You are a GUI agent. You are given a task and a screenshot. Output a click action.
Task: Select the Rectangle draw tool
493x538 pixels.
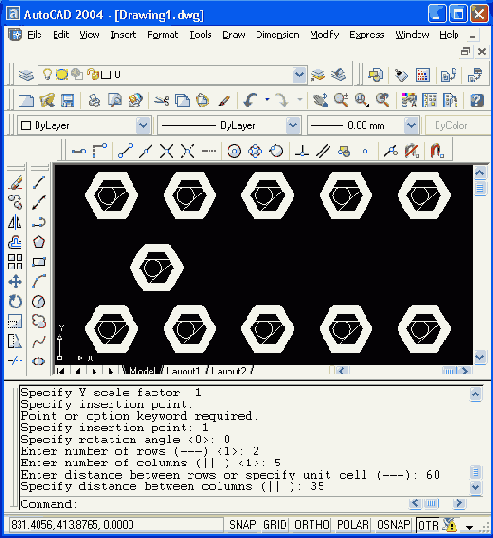[39, 262]
